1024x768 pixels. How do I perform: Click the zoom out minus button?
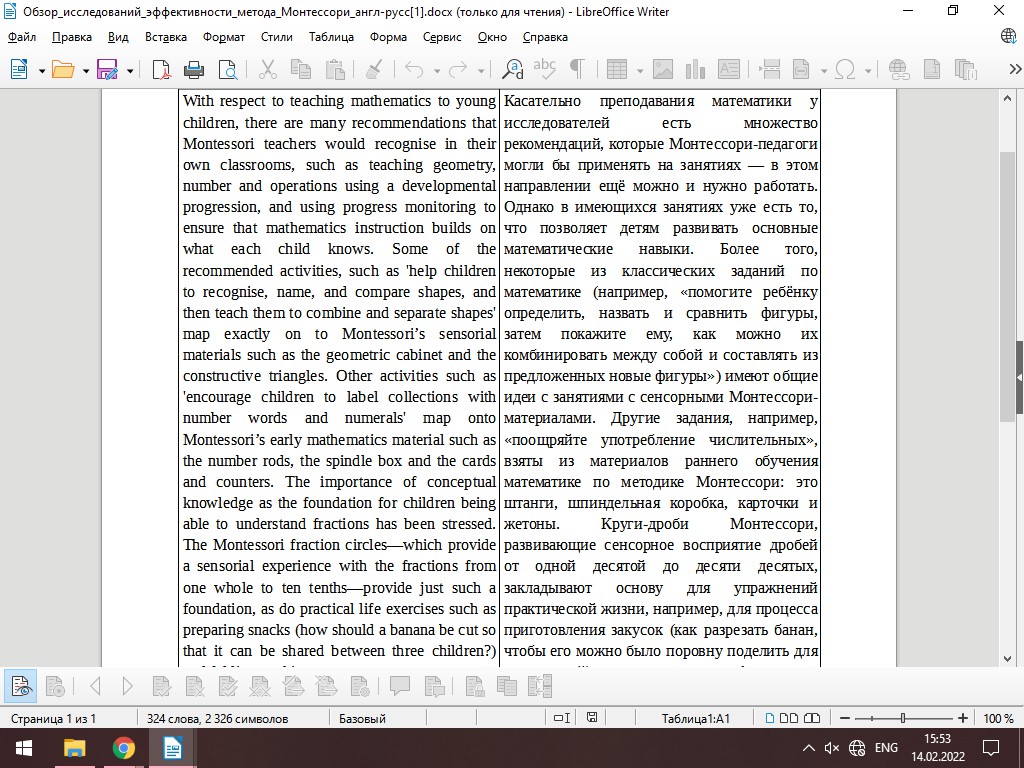[x=844, y=718]
